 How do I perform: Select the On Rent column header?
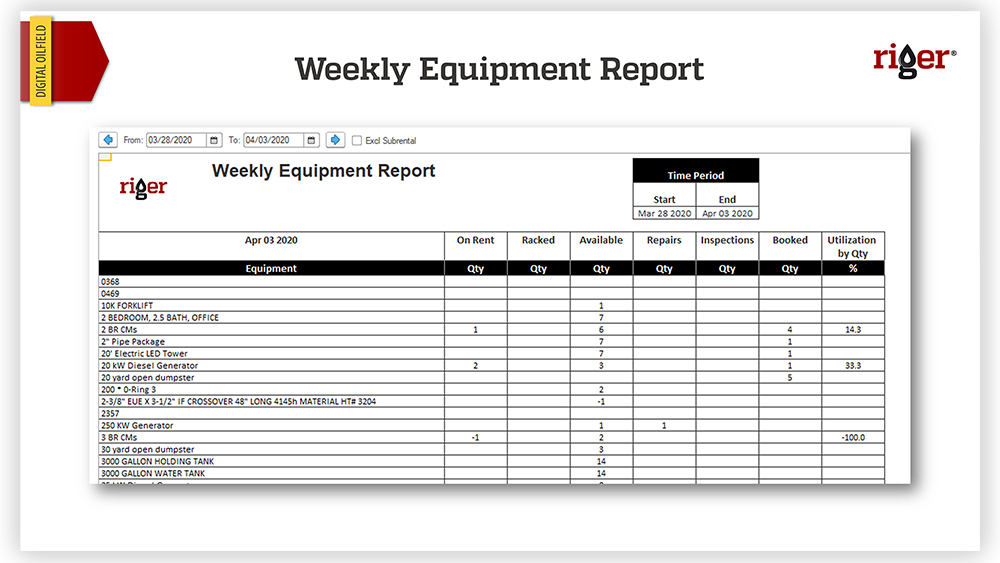476,240
